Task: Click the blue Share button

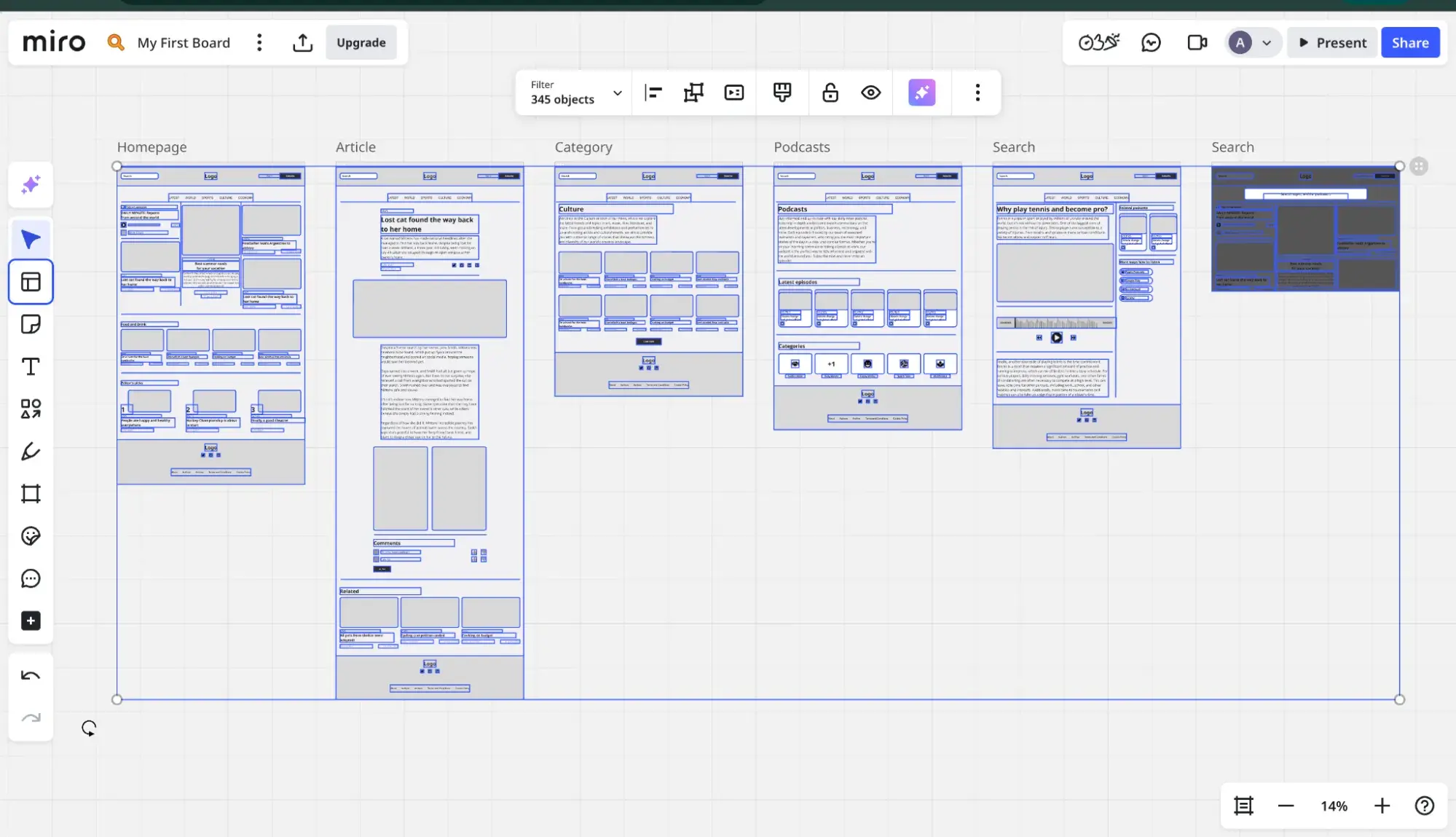Action: (x=1409, y=43)
